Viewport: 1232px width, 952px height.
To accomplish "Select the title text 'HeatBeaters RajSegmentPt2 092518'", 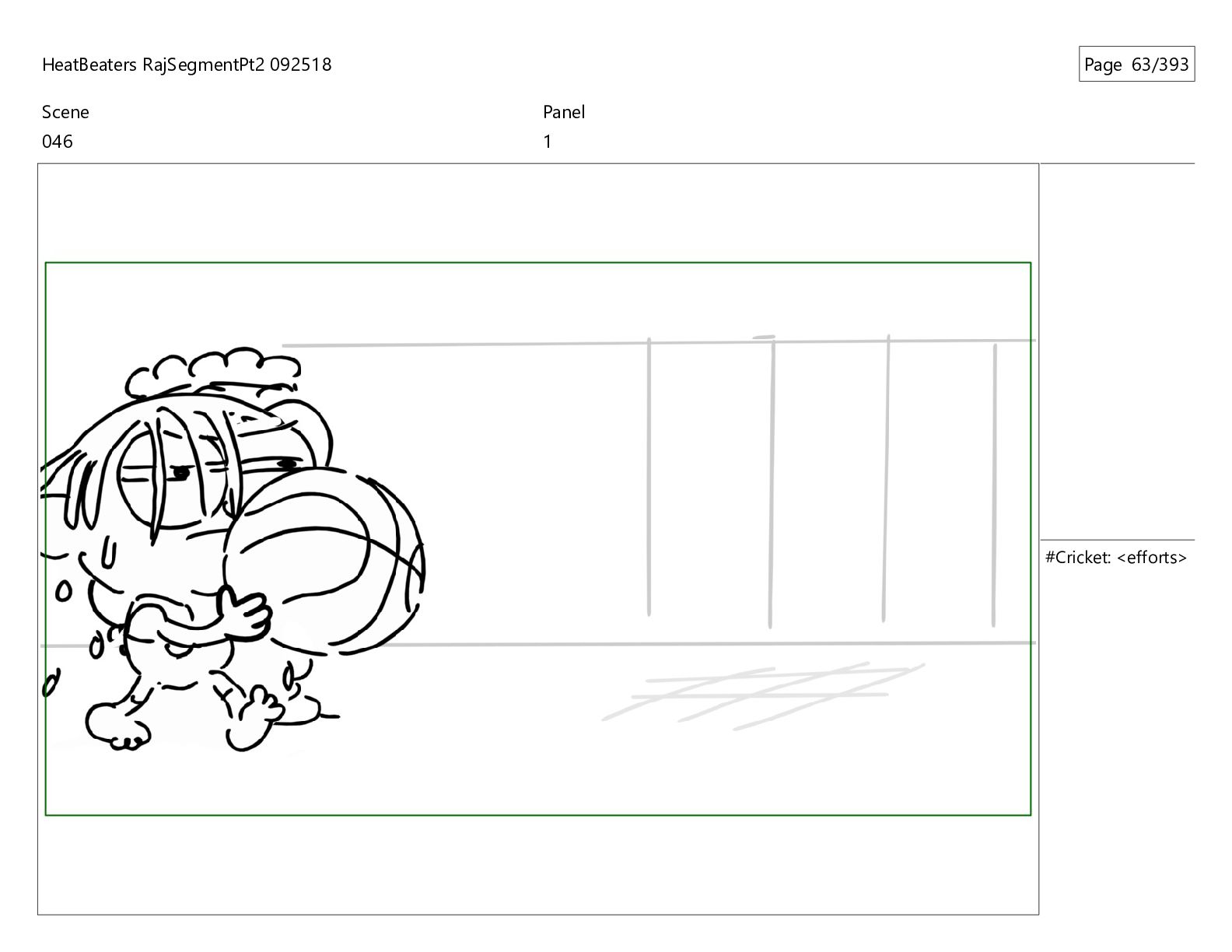I will point(187,65).
